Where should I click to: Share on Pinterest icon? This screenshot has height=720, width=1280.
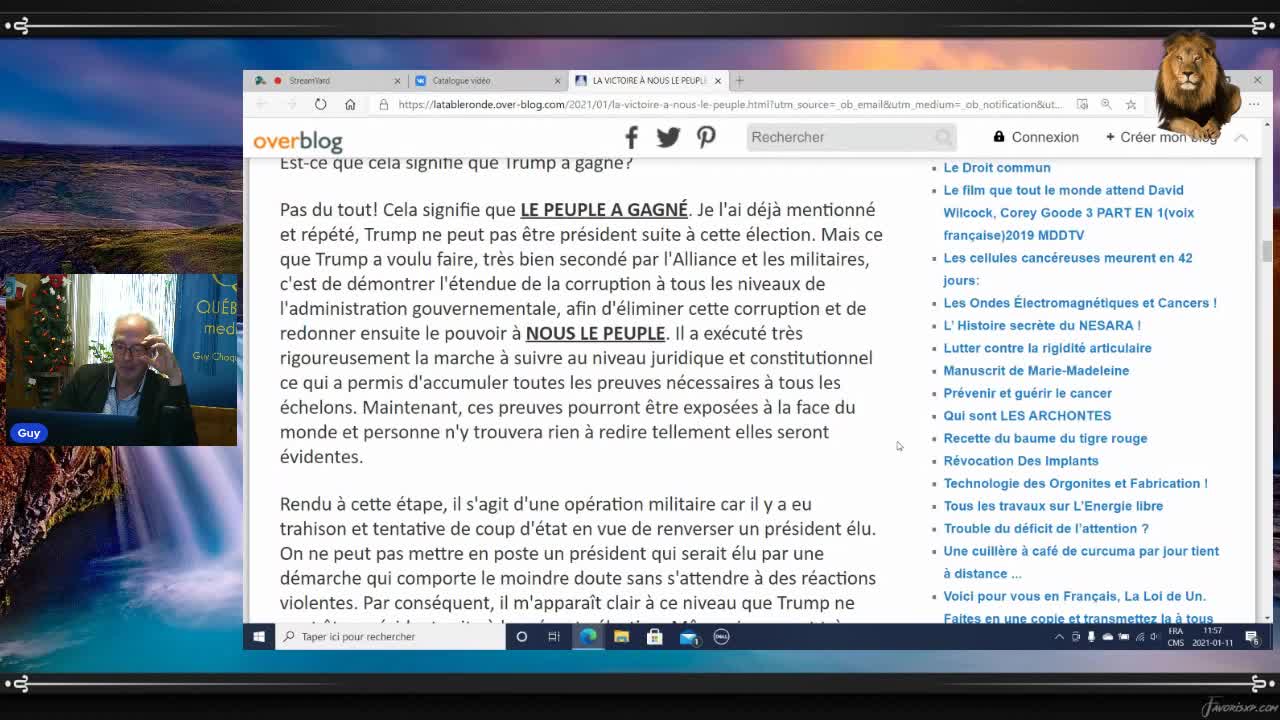coord(706,137)
